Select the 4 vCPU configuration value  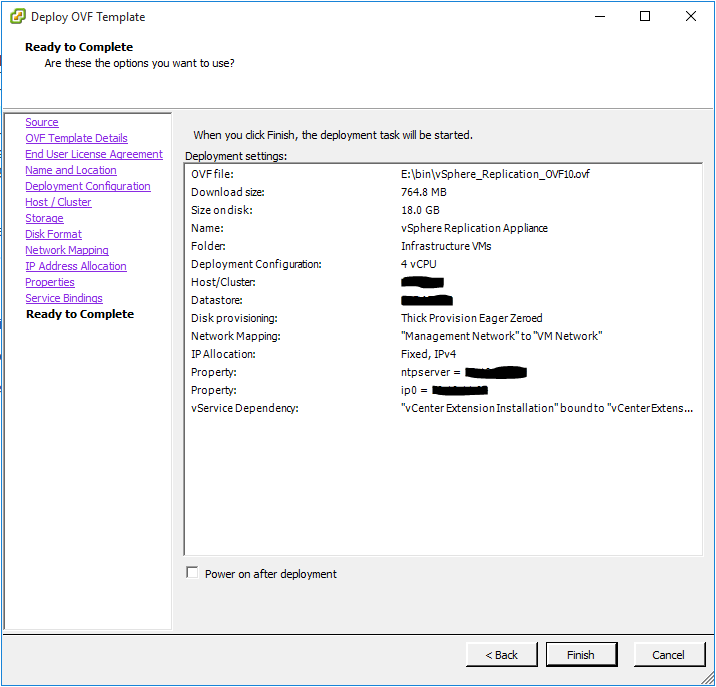point(419,264)
